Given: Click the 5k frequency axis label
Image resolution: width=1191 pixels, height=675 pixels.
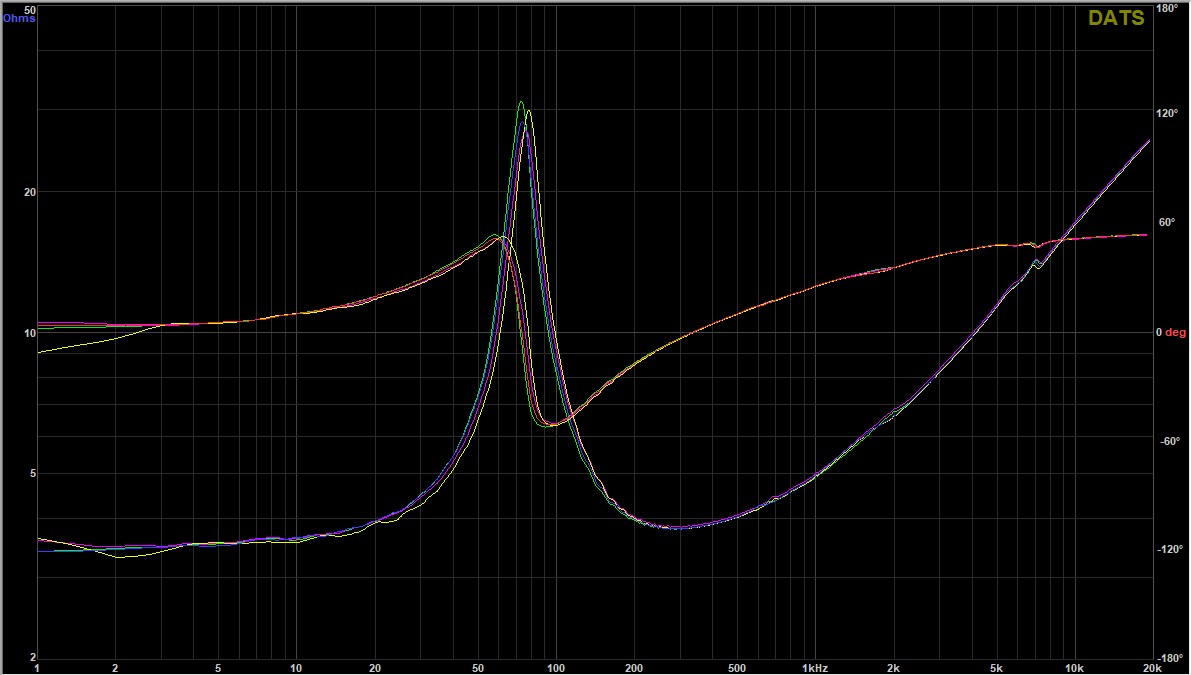Looking at the screenshot, I should [996, 667].
